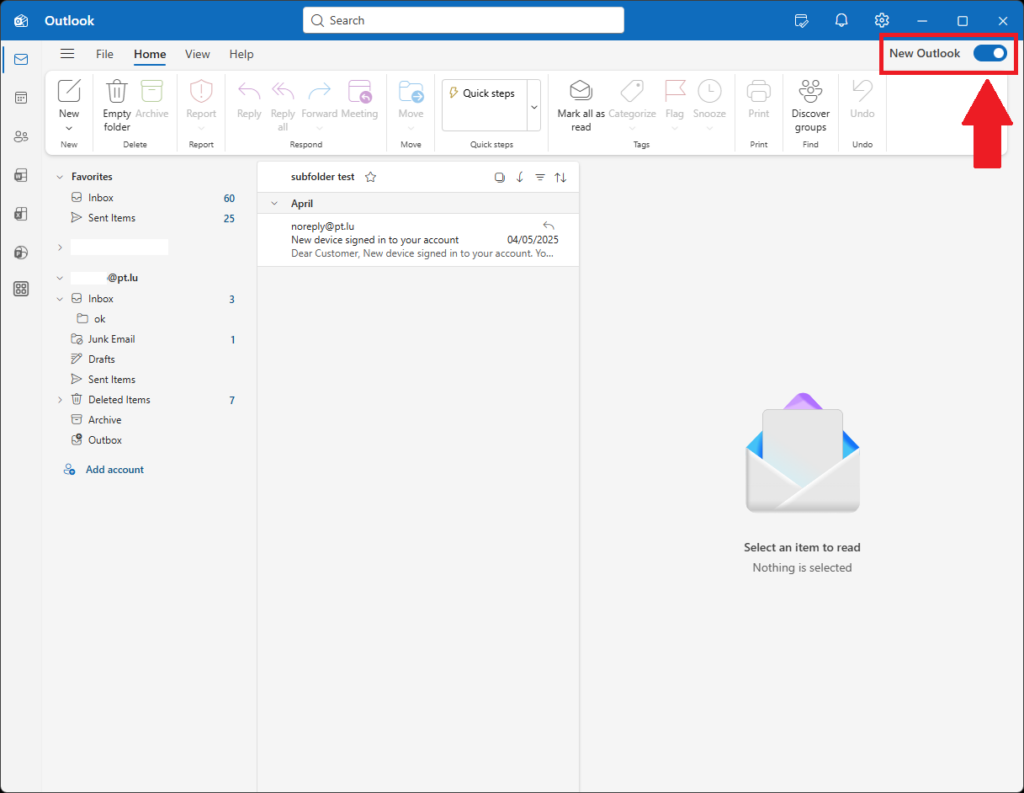Open the filter icon in the message list
This screenshot has width=1024, height=793.
(541, 177)
